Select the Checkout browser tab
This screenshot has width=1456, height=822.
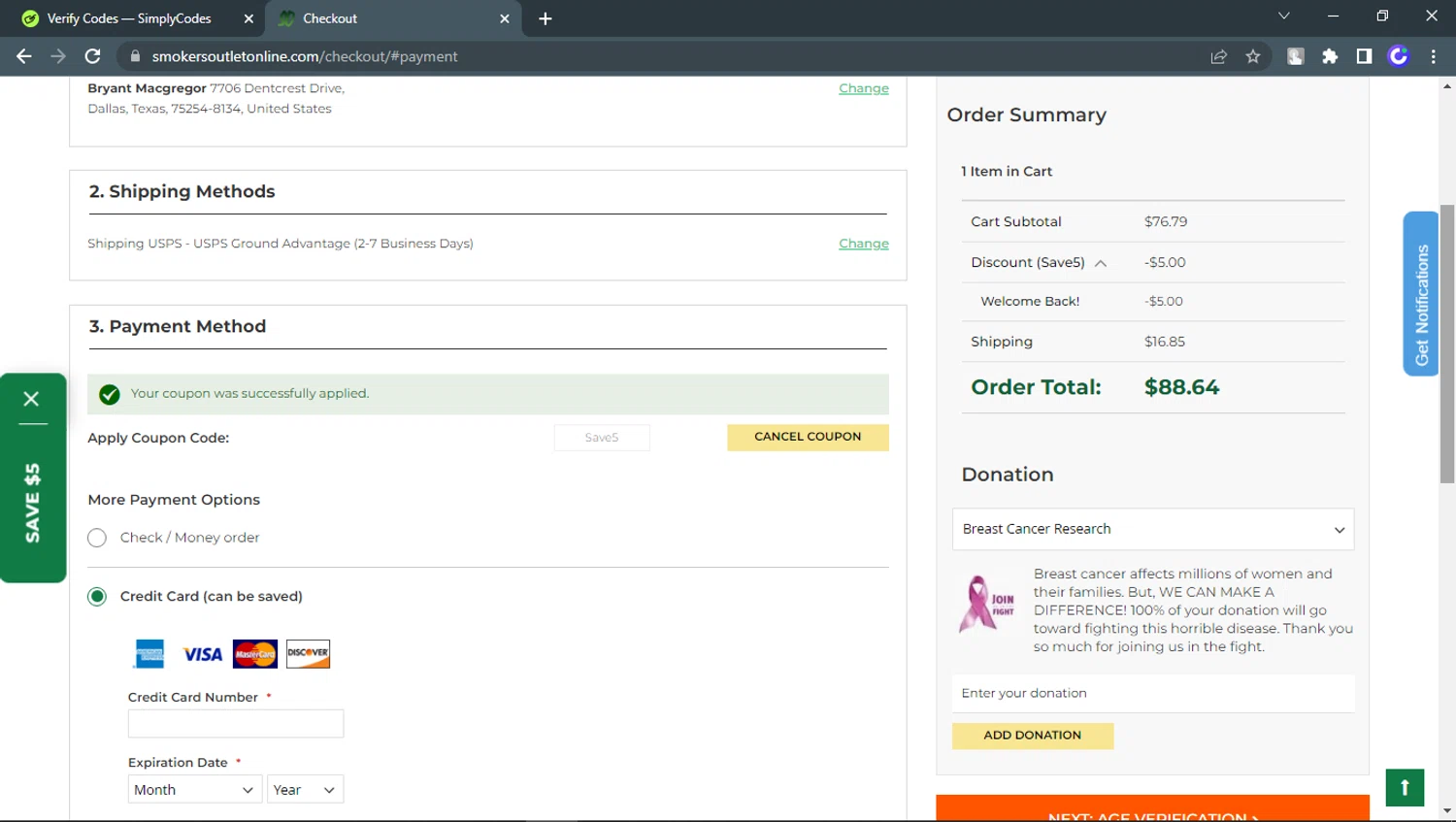[330, 18]
